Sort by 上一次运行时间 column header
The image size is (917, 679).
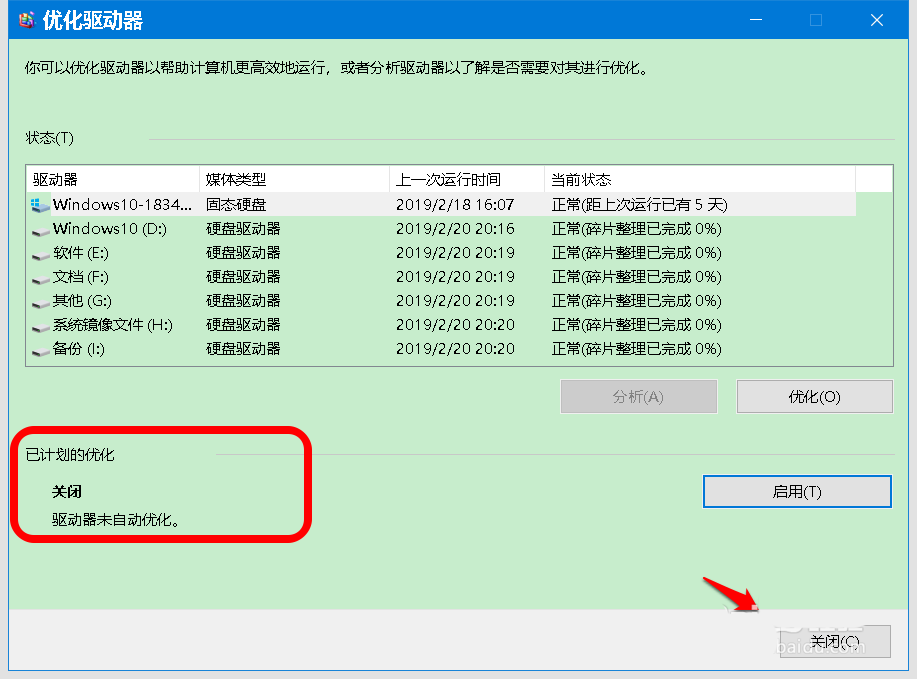click(467, 180)
